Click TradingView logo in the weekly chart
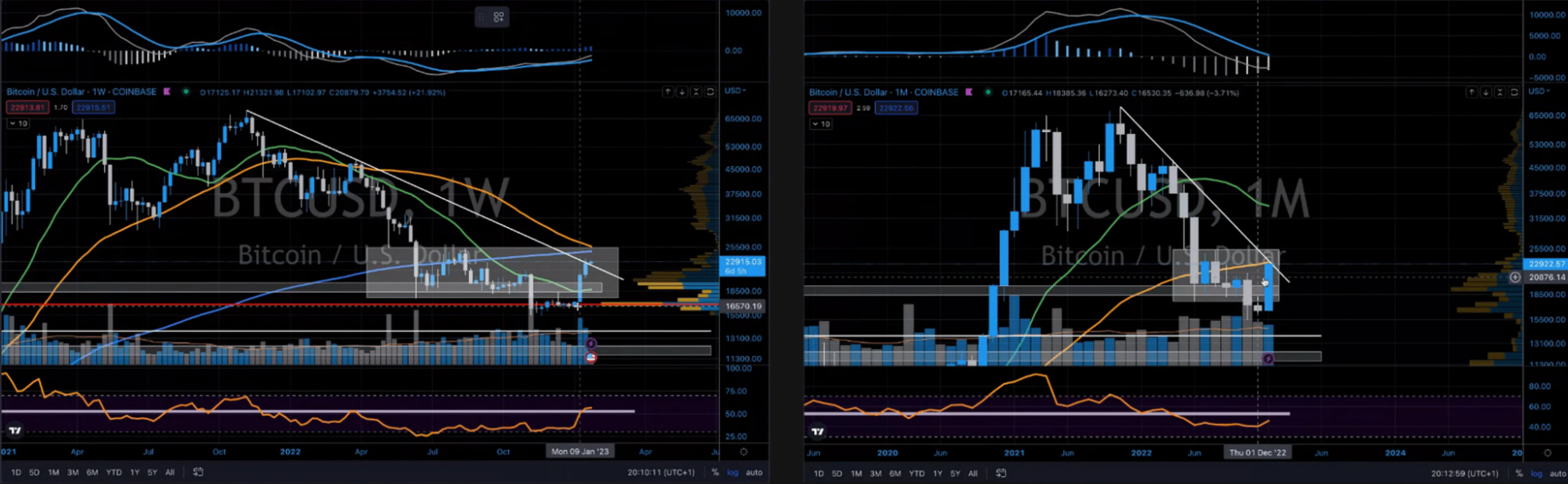Image resolution: width=1568 pixels, height=484 pixels. pyautogui.click(x=14, y=430)
